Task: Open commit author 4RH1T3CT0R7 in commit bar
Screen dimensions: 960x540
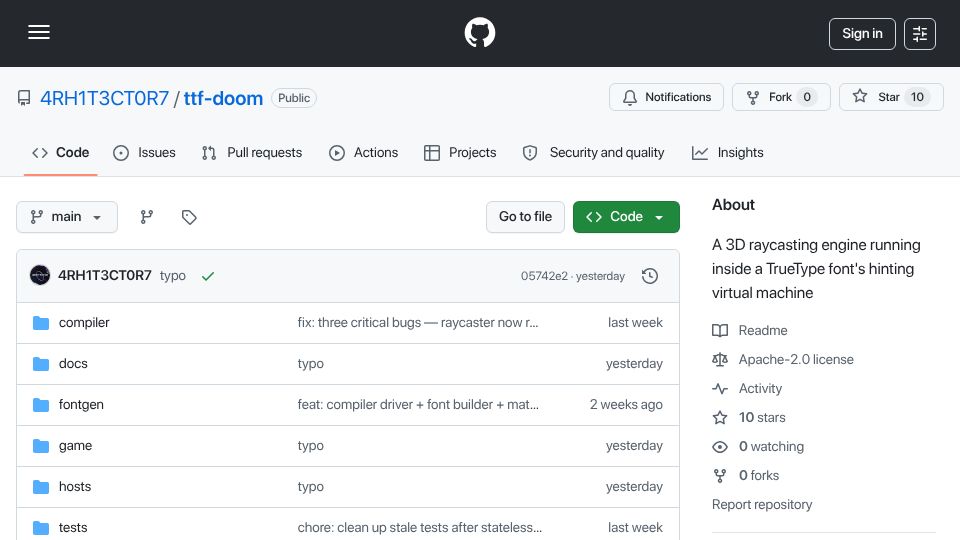Action: coord(105,276)
